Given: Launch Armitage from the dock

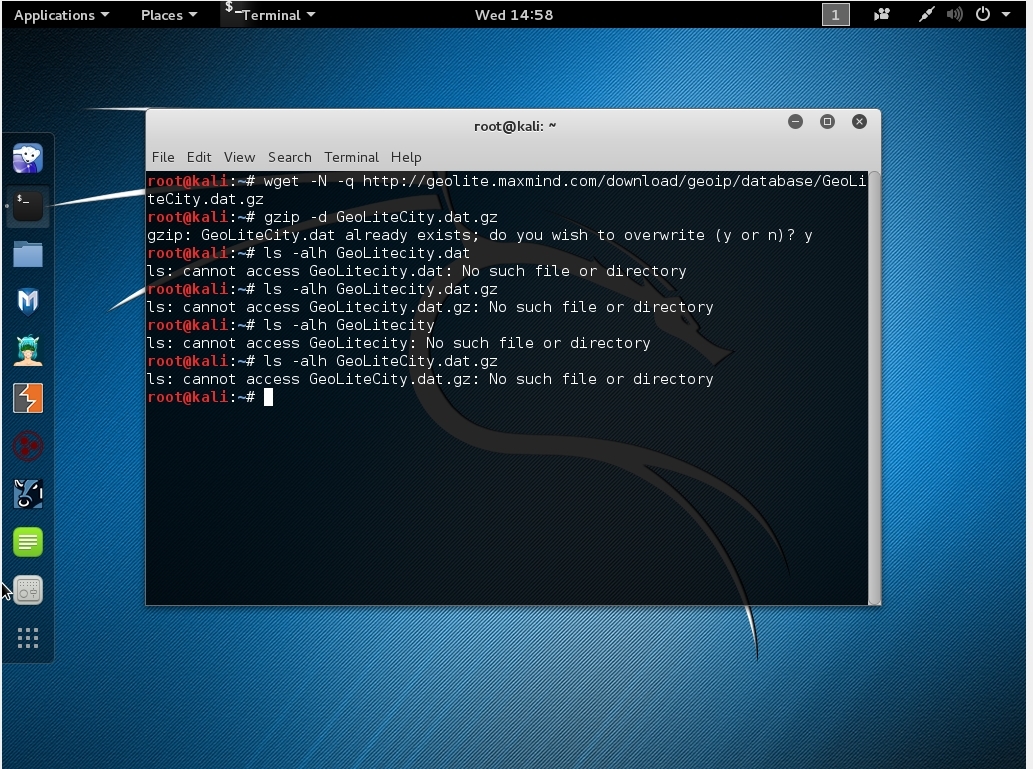Looking at the screenshot, I should tap(28, 350).
